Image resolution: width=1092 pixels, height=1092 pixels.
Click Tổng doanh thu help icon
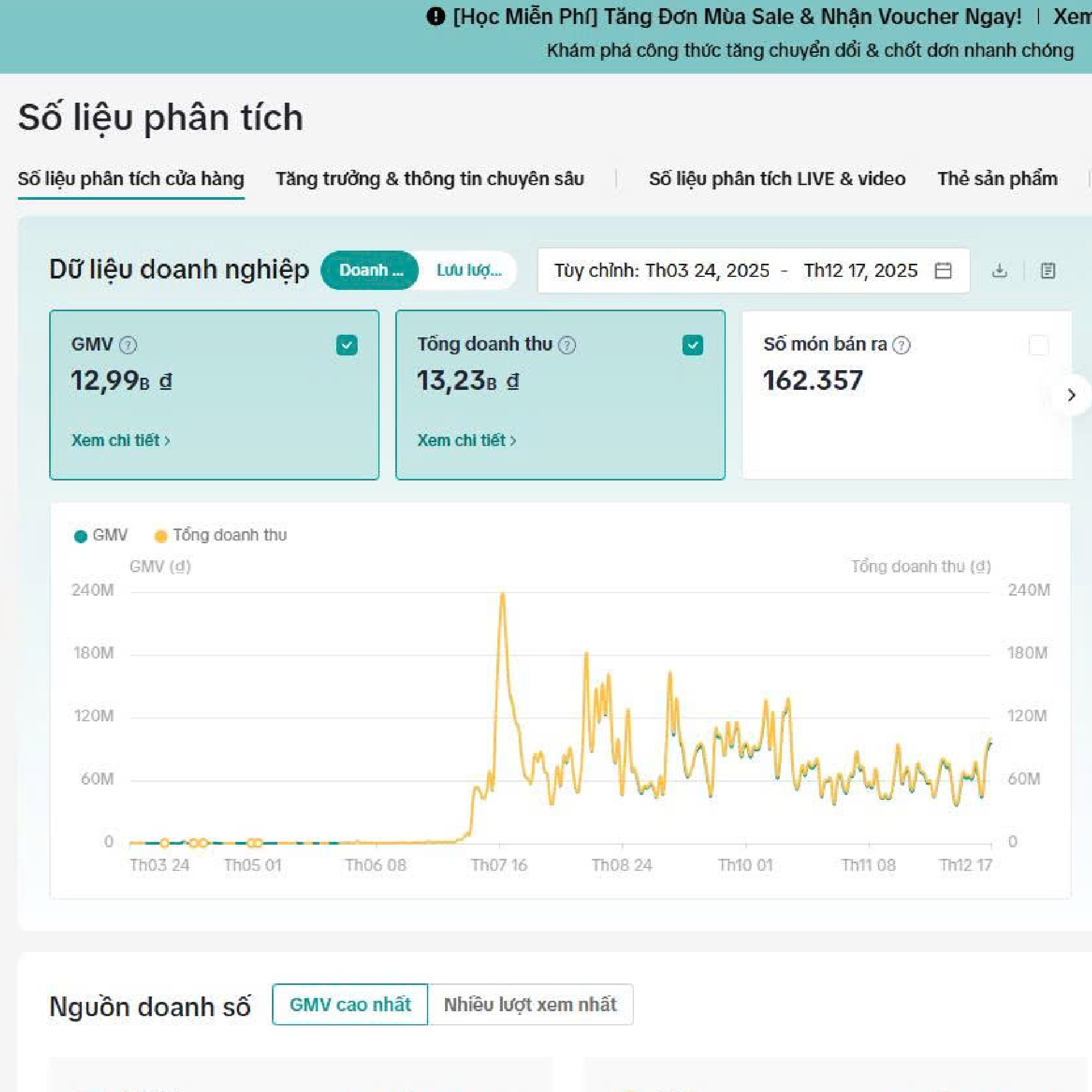coord(567,345)
